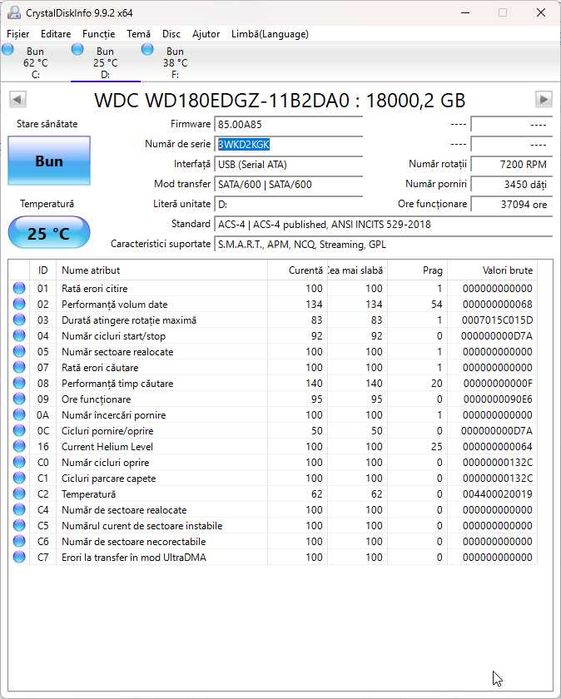The height and width of the screenshot is (699, 561).
Task: Click the Current Helium Level attribute name
Action: [107, 447]
